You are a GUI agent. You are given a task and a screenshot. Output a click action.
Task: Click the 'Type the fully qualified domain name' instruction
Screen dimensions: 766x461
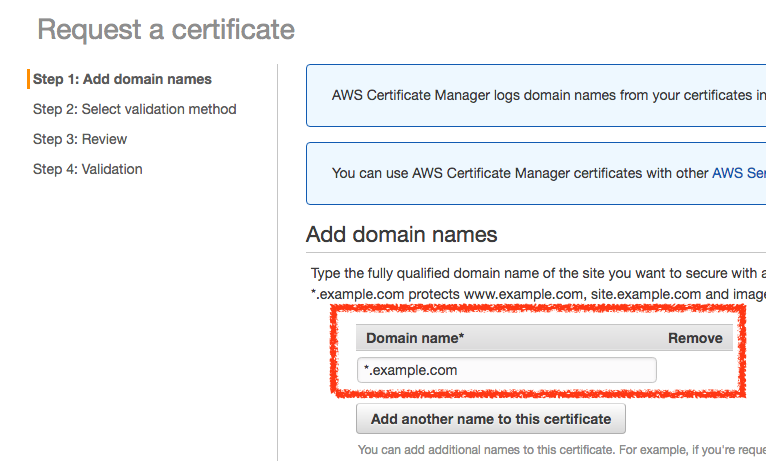tap(538, 273)
